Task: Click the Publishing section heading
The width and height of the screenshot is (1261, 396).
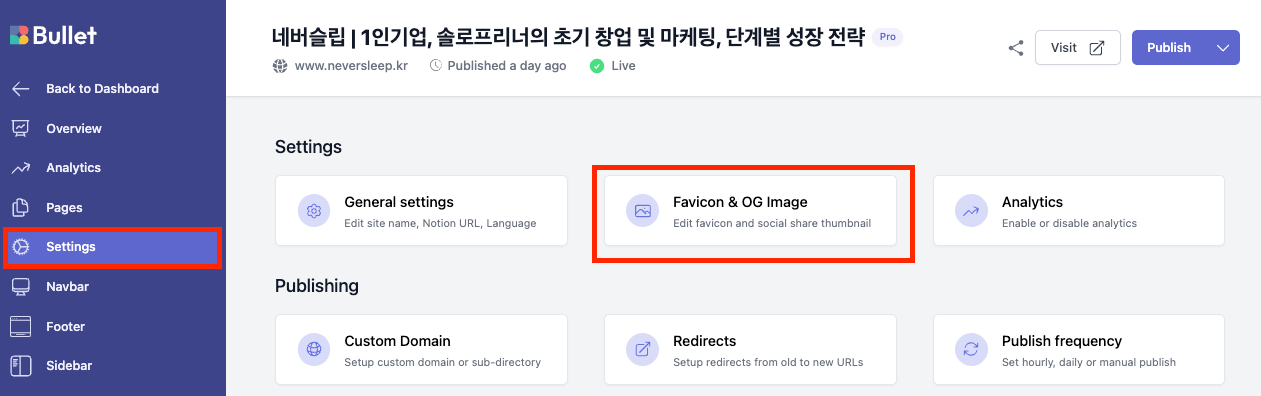Action: point(317,286)
